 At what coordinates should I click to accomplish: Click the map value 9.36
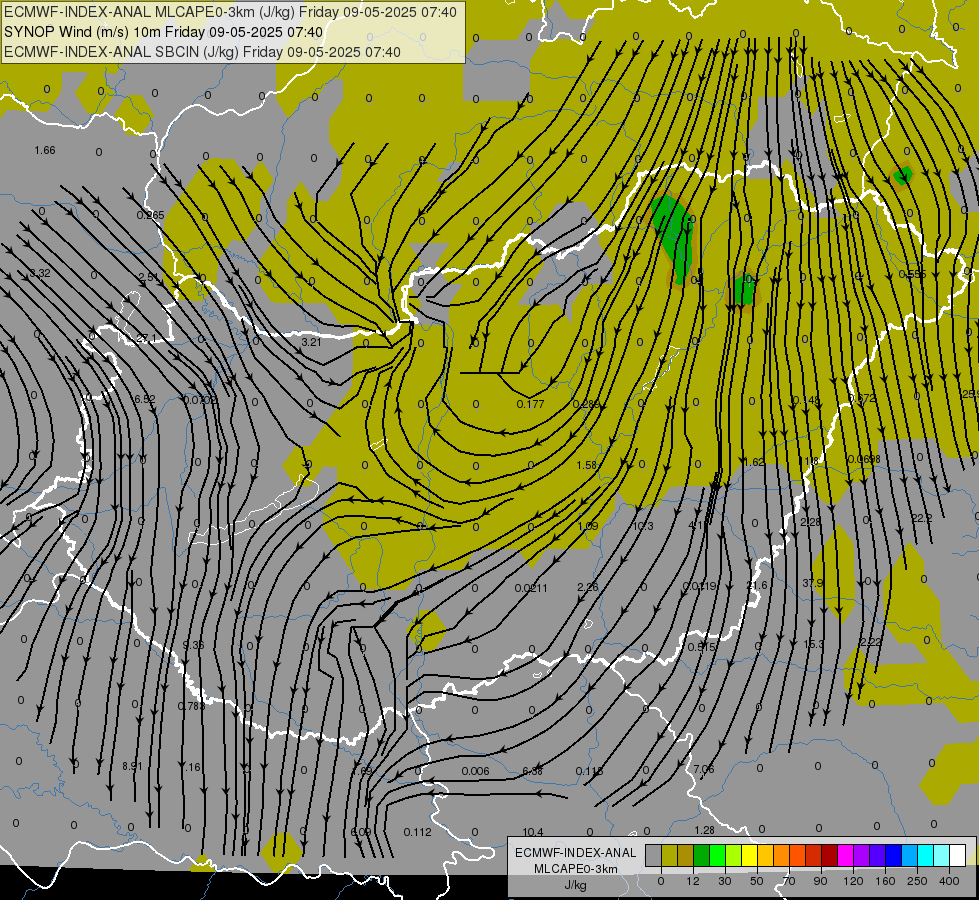pos(193,645)
